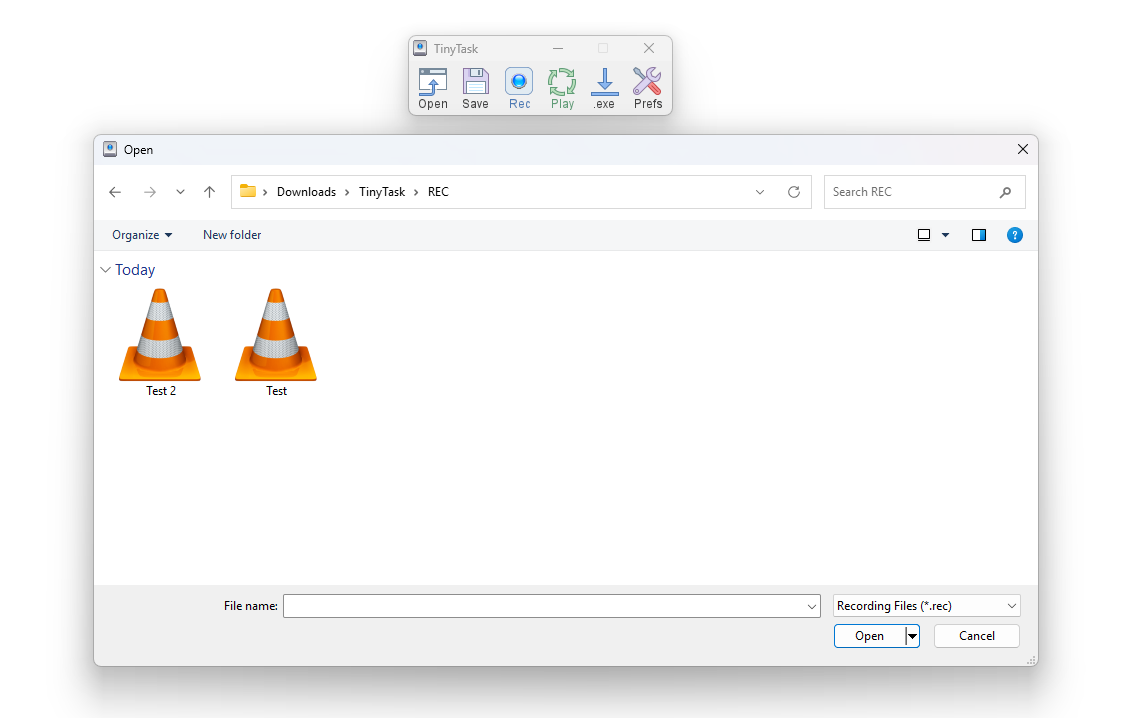Collapse the Today group

pyautogui.click(x=105, y=270)
